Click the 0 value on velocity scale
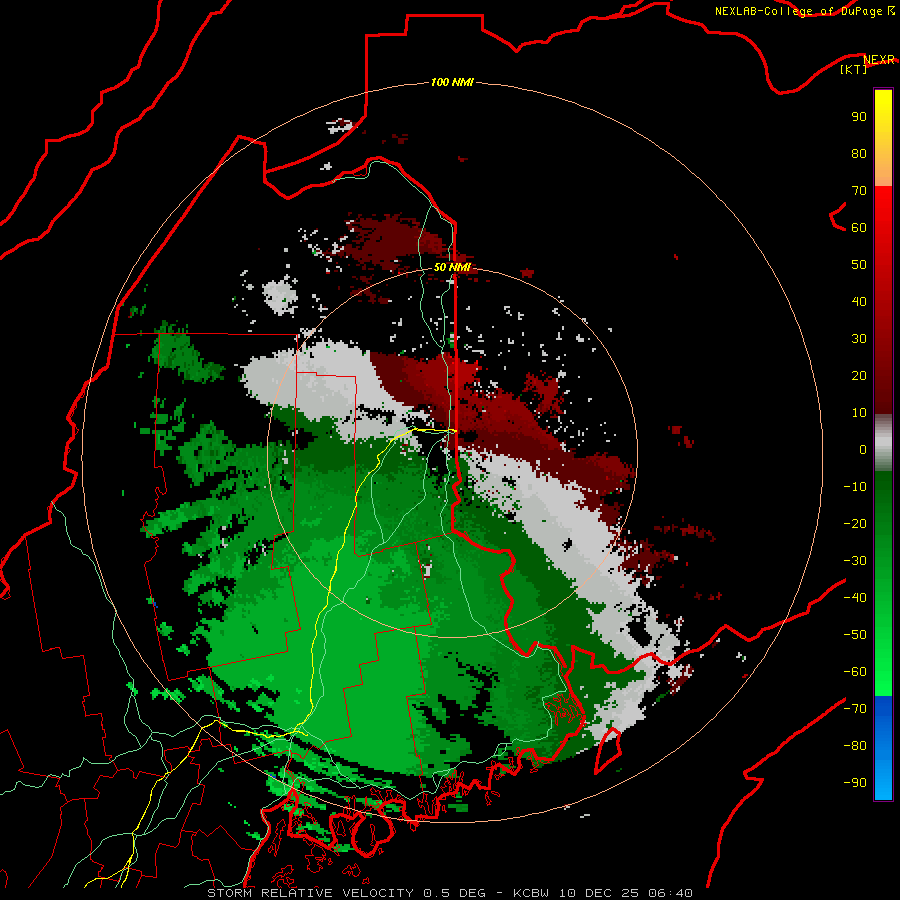This screenshot has height=900, width=900. pyautogui.click(x=863, y=449)
